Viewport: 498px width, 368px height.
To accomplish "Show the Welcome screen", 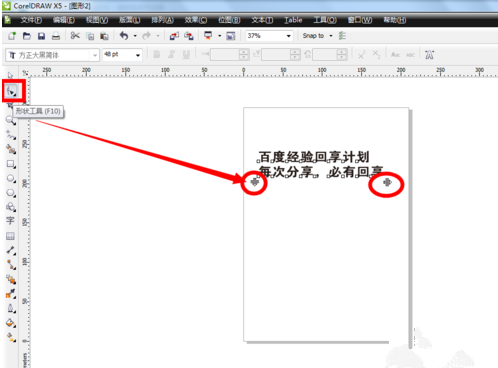I will (231, 36).
